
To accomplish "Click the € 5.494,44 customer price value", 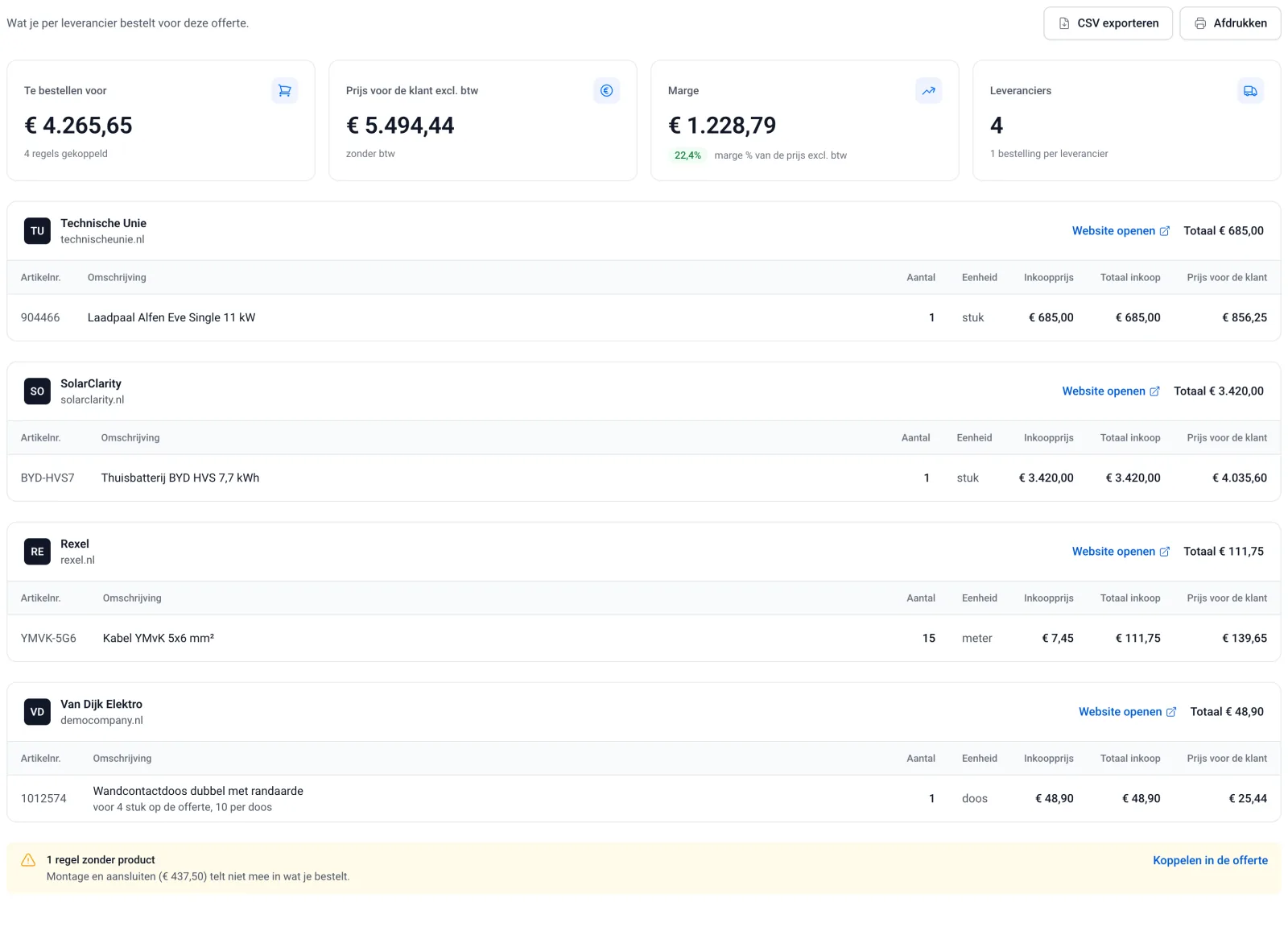I will [x=400, y=126].
